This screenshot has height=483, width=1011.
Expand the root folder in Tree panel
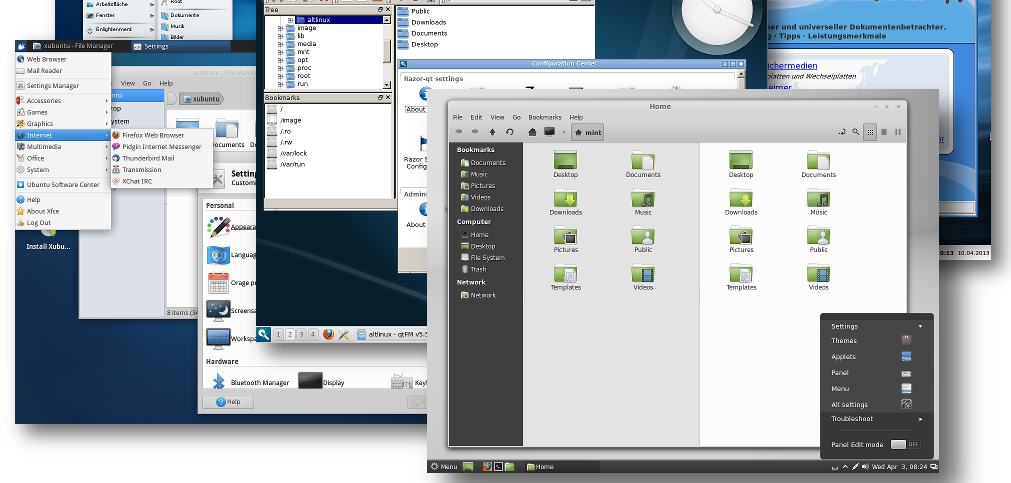[280, 76]
